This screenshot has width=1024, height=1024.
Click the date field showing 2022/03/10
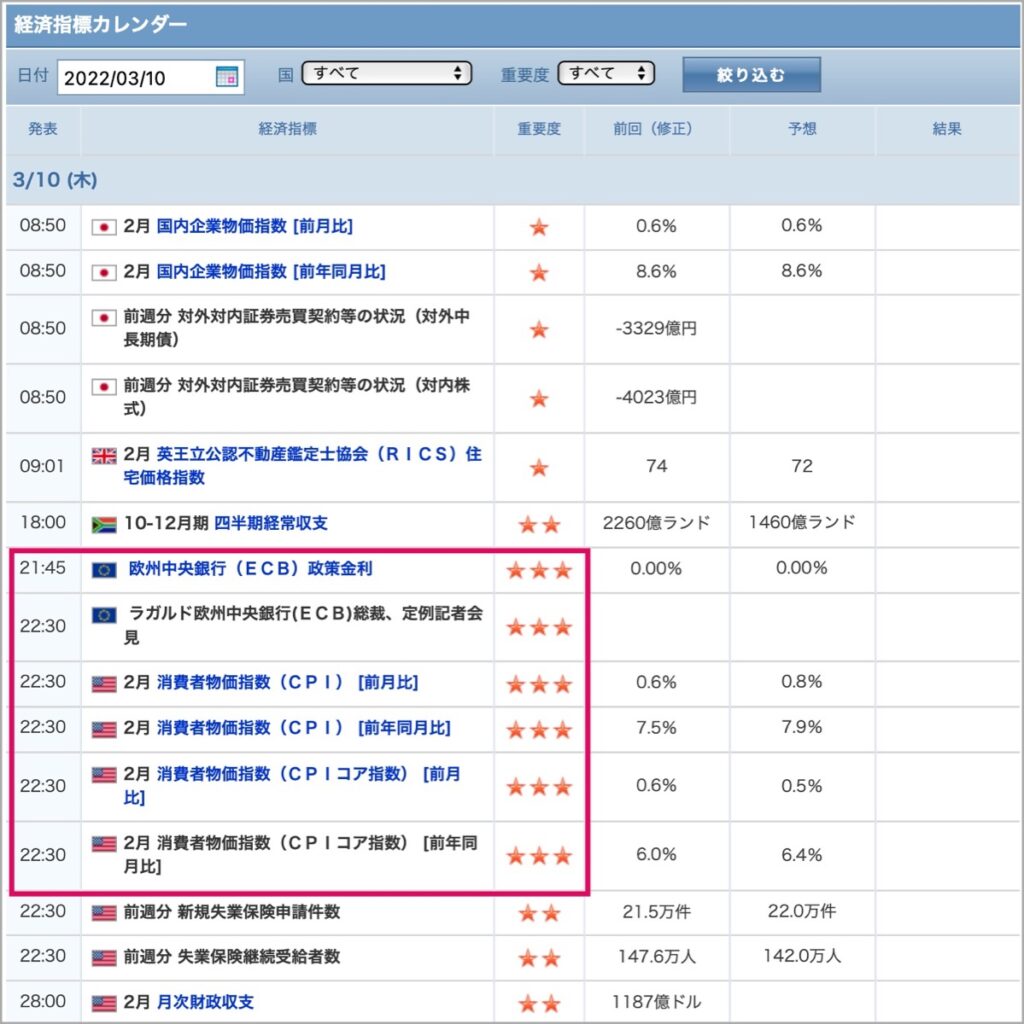(x=150, y=78)
